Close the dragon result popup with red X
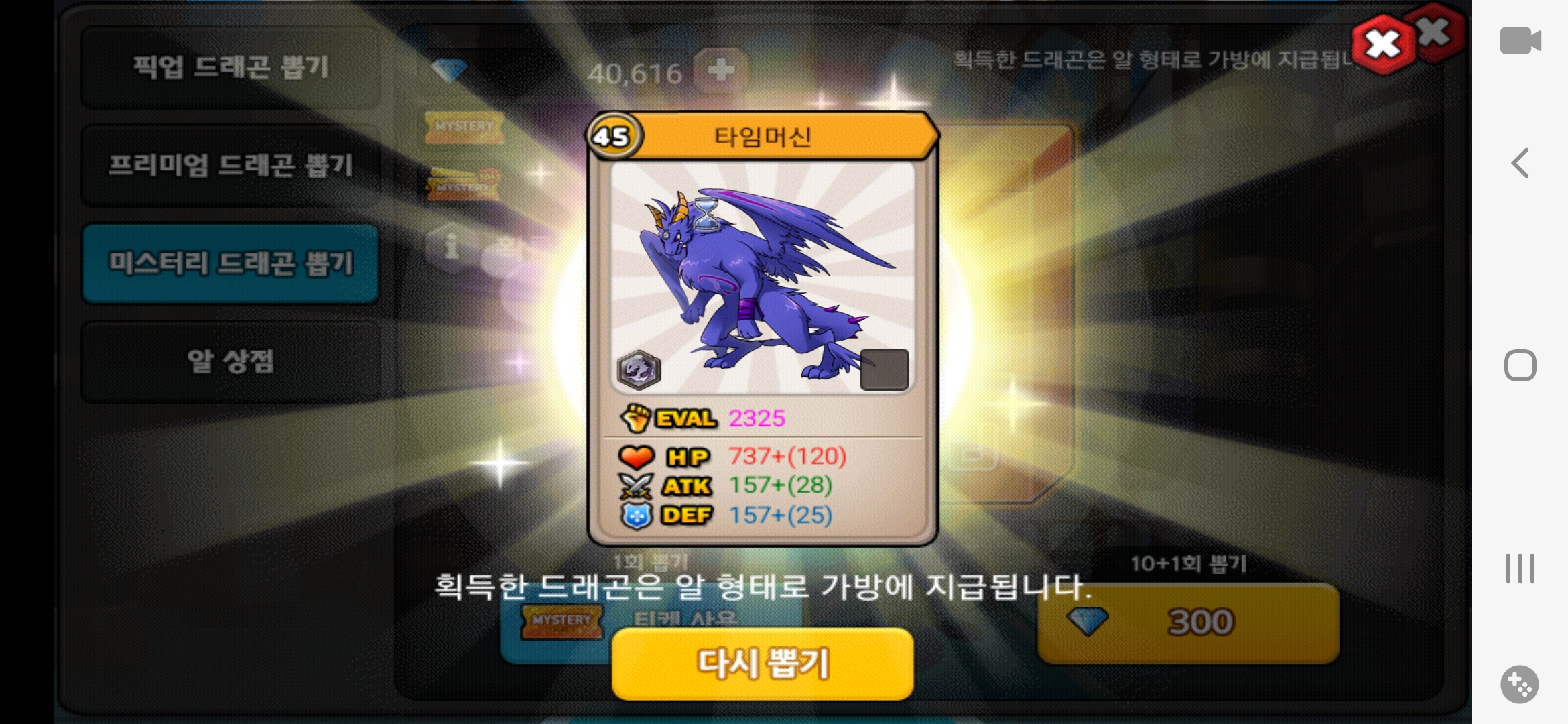1568x724 pixels. pos(1383,44)
